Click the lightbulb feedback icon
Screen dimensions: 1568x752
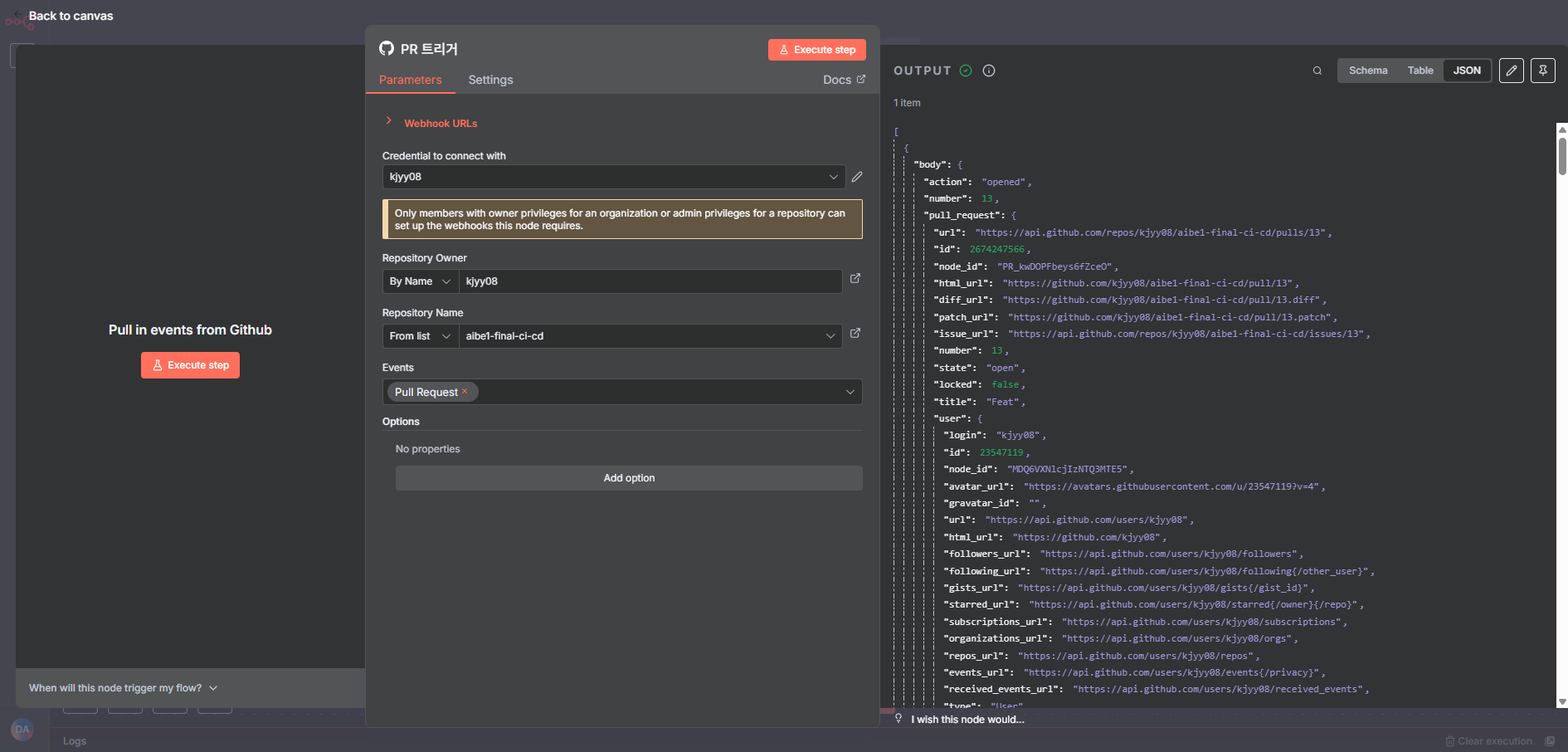(898, 719)
